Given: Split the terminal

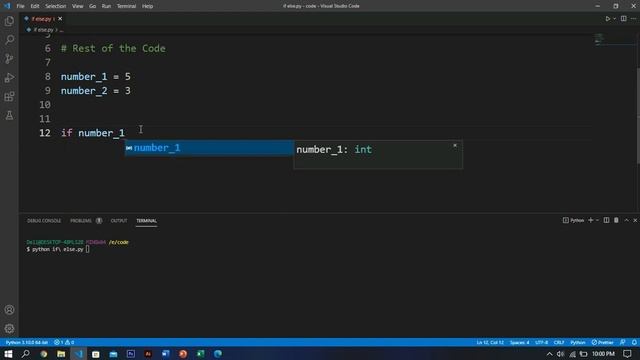Looking at the screenshot, I should click(x=607, y=220).
